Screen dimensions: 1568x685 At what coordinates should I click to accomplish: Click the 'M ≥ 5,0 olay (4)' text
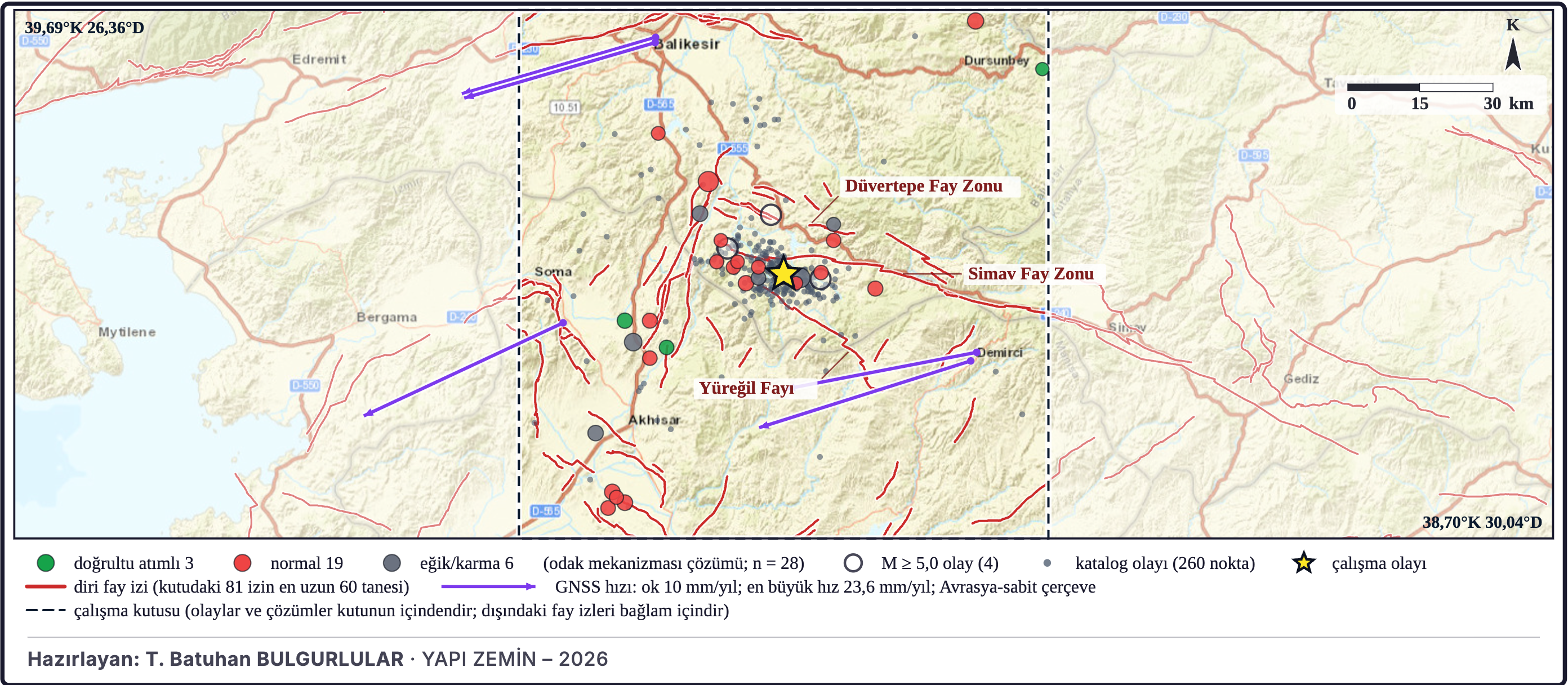click(x=940, y=563)
